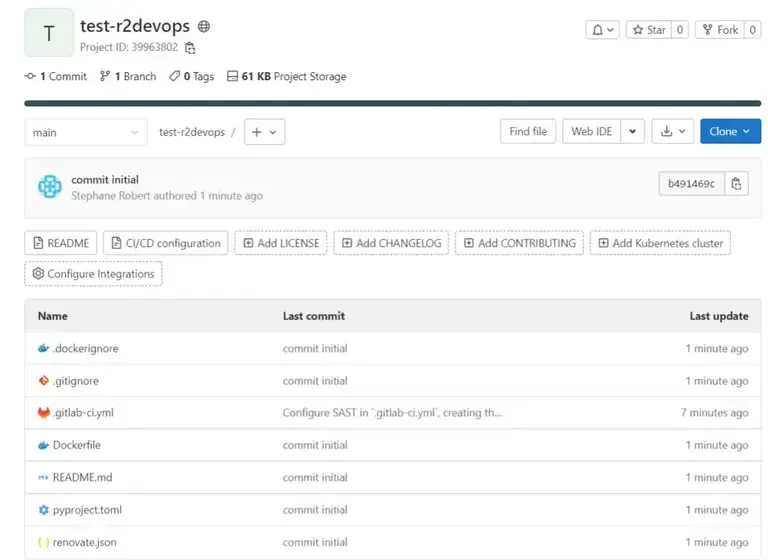This screenshot has width=768, height=560.
Task: Click Add Kubernetes cluster
Action: pos(660,243)
